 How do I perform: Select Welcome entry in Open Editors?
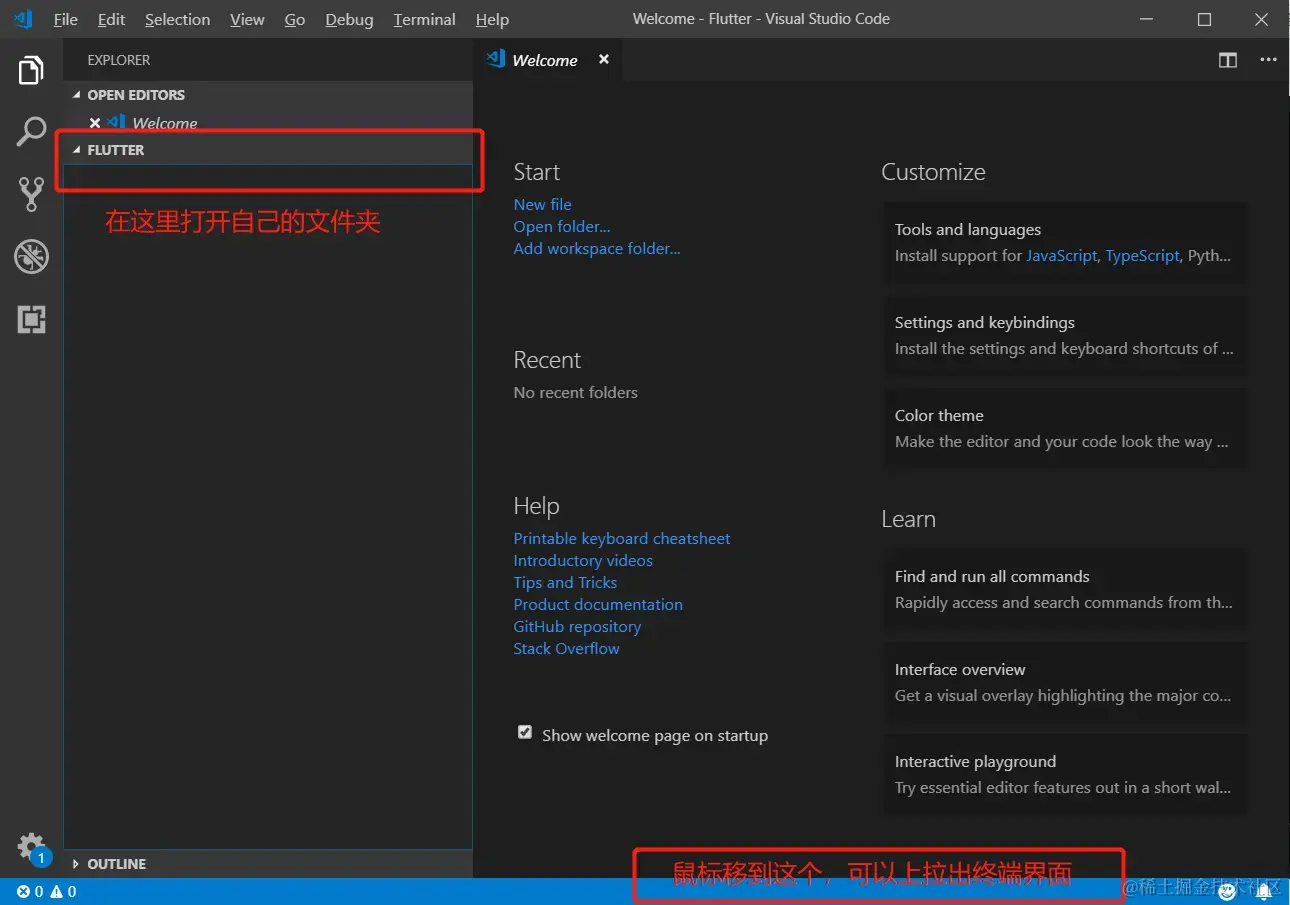[268, 123]
